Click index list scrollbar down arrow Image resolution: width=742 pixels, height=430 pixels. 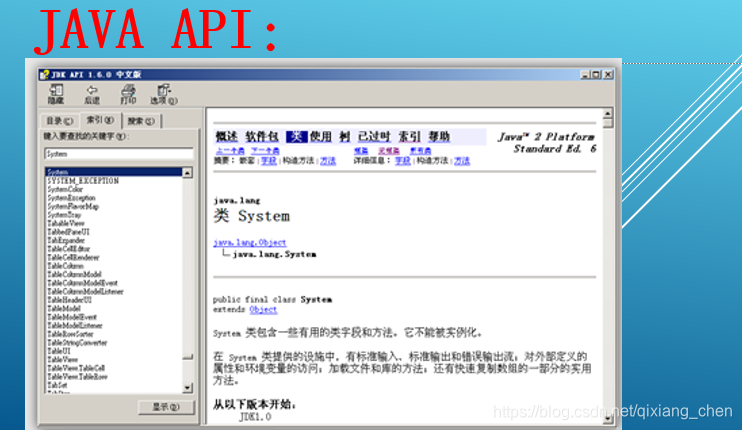pos(187,388)
